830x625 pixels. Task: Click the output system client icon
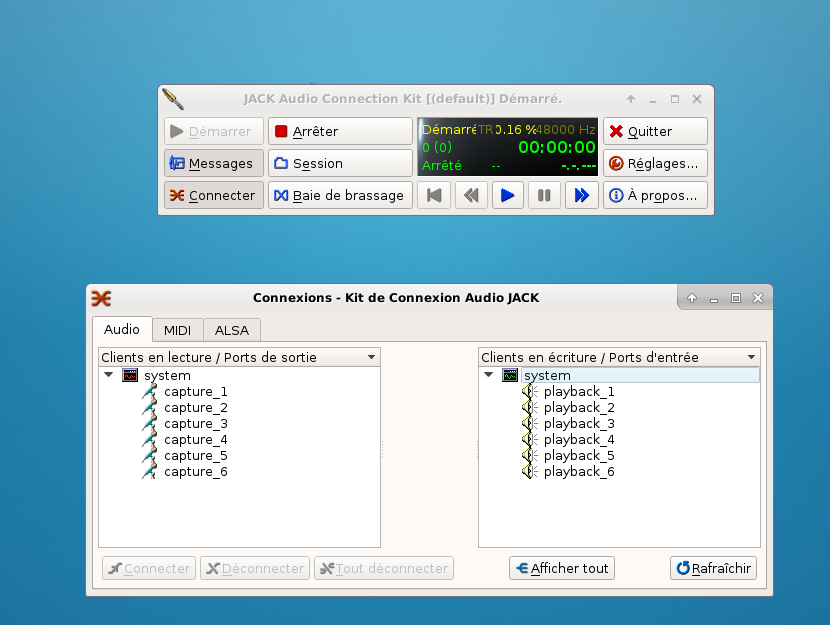tap(130, 375)
